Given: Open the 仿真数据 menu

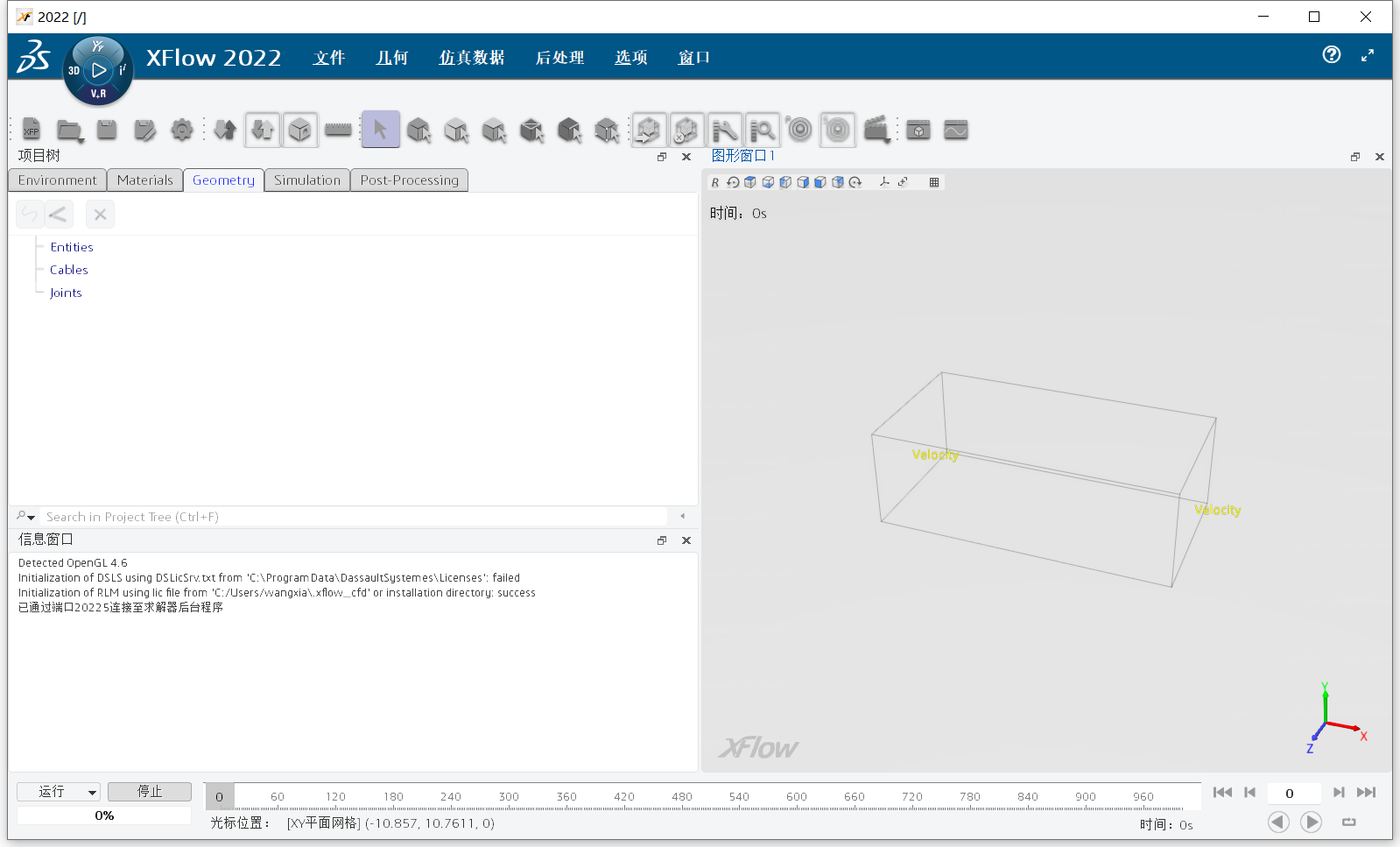Looking at the screenshot, I should pos(472,58).
